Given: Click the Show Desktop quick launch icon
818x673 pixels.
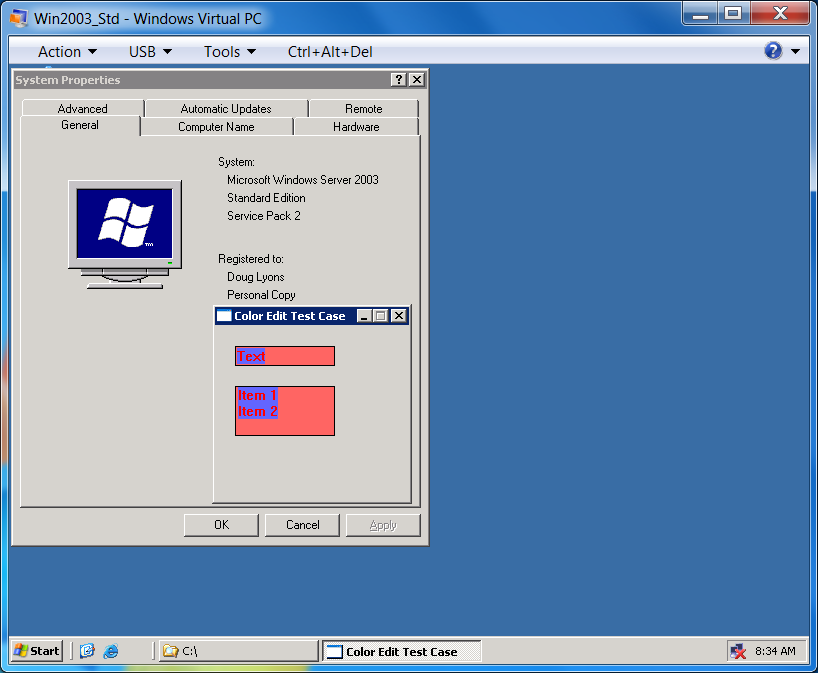Looking at the screenshot, I should 87,651.
